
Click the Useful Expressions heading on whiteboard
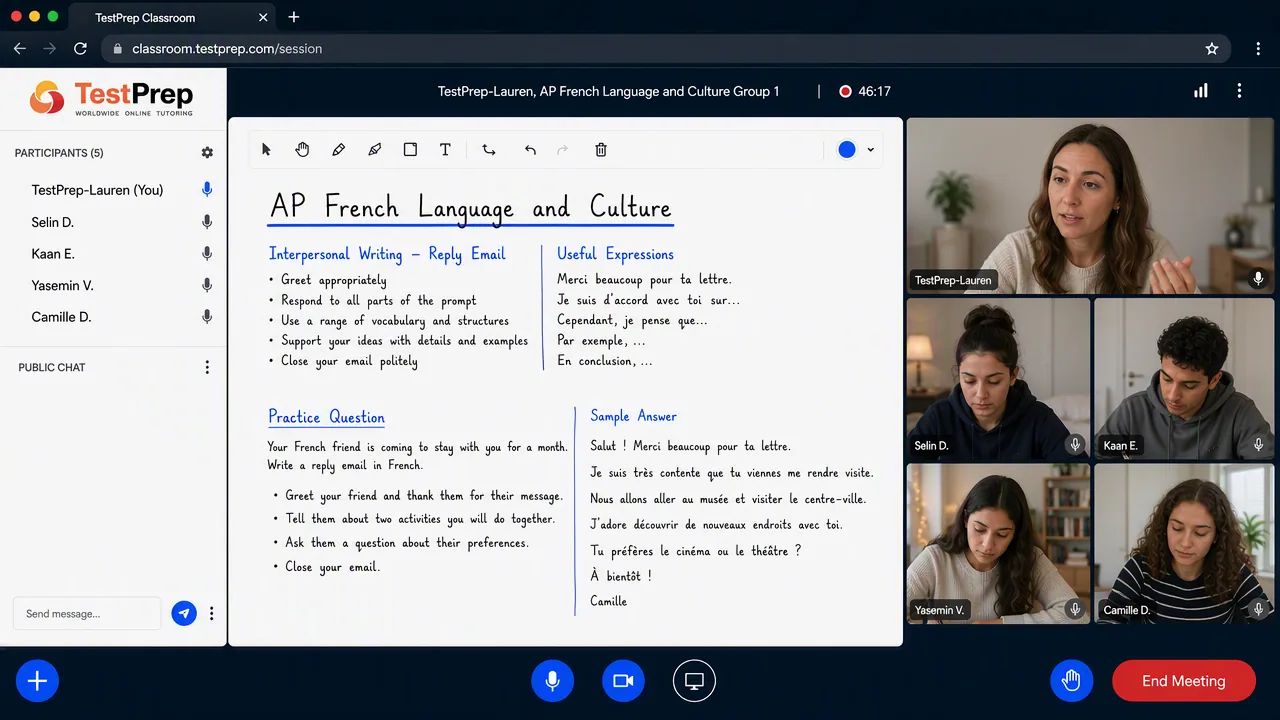point(615,254)
